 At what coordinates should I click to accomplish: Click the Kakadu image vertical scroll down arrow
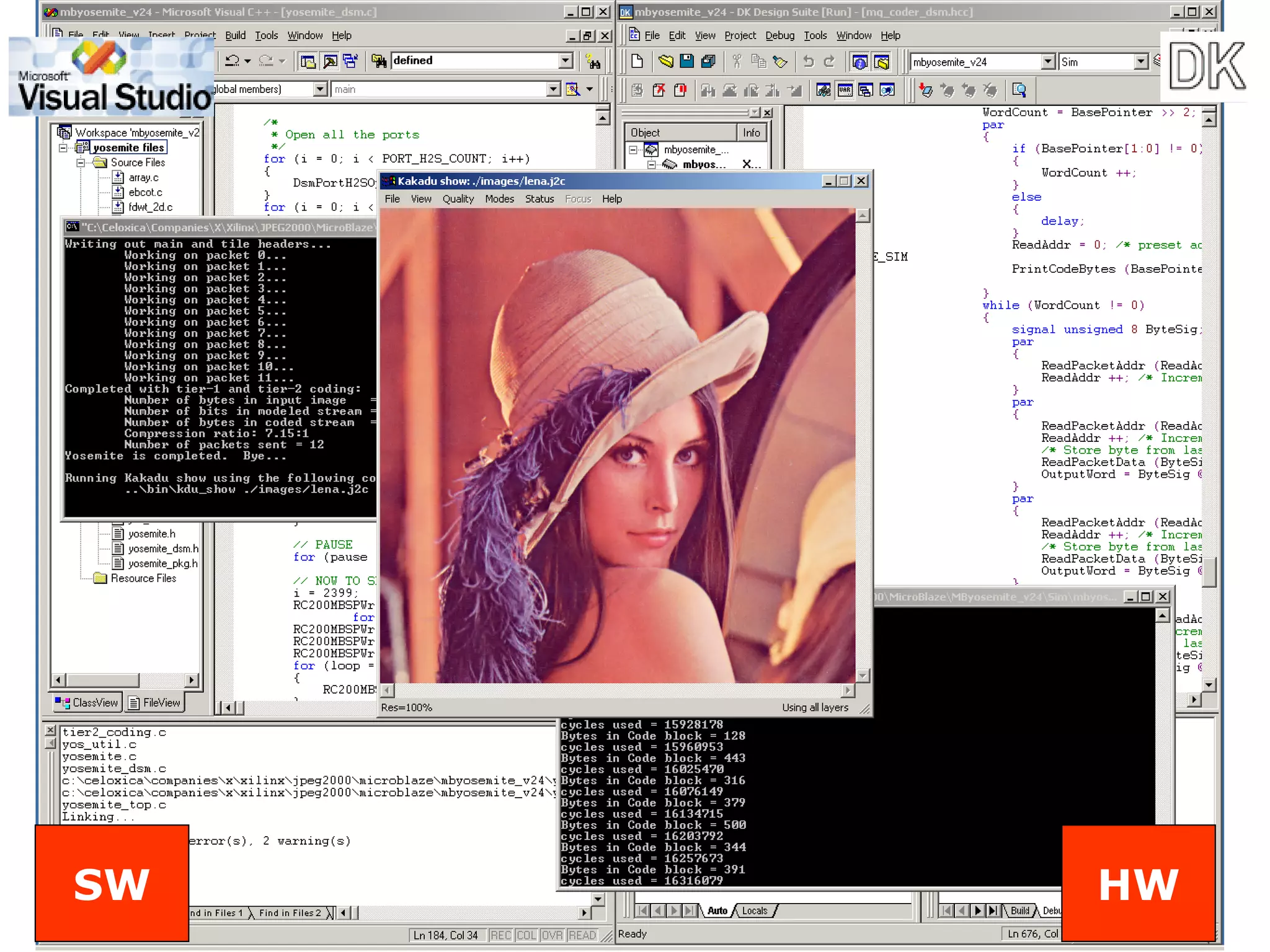[x=863, y=675]
